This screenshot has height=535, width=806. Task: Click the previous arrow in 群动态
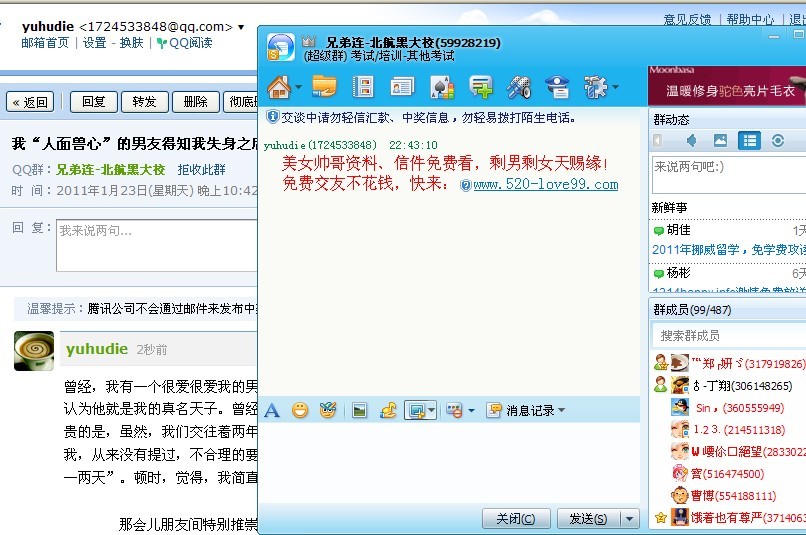click(x=657, y=140)
